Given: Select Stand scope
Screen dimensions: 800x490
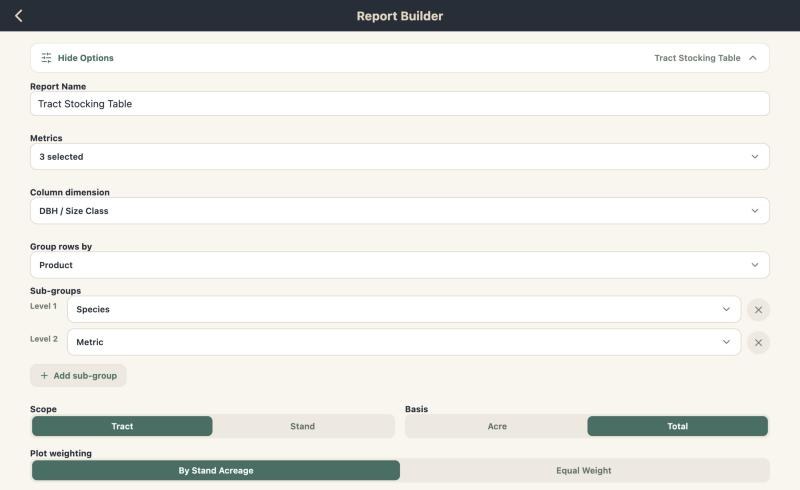Looking at the screenshot, I should [303, 426].
